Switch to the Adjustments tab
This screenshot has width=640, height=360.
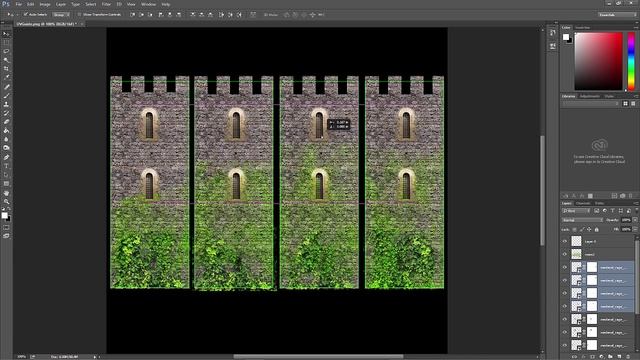pyautogui.click(x=590, y=96)
